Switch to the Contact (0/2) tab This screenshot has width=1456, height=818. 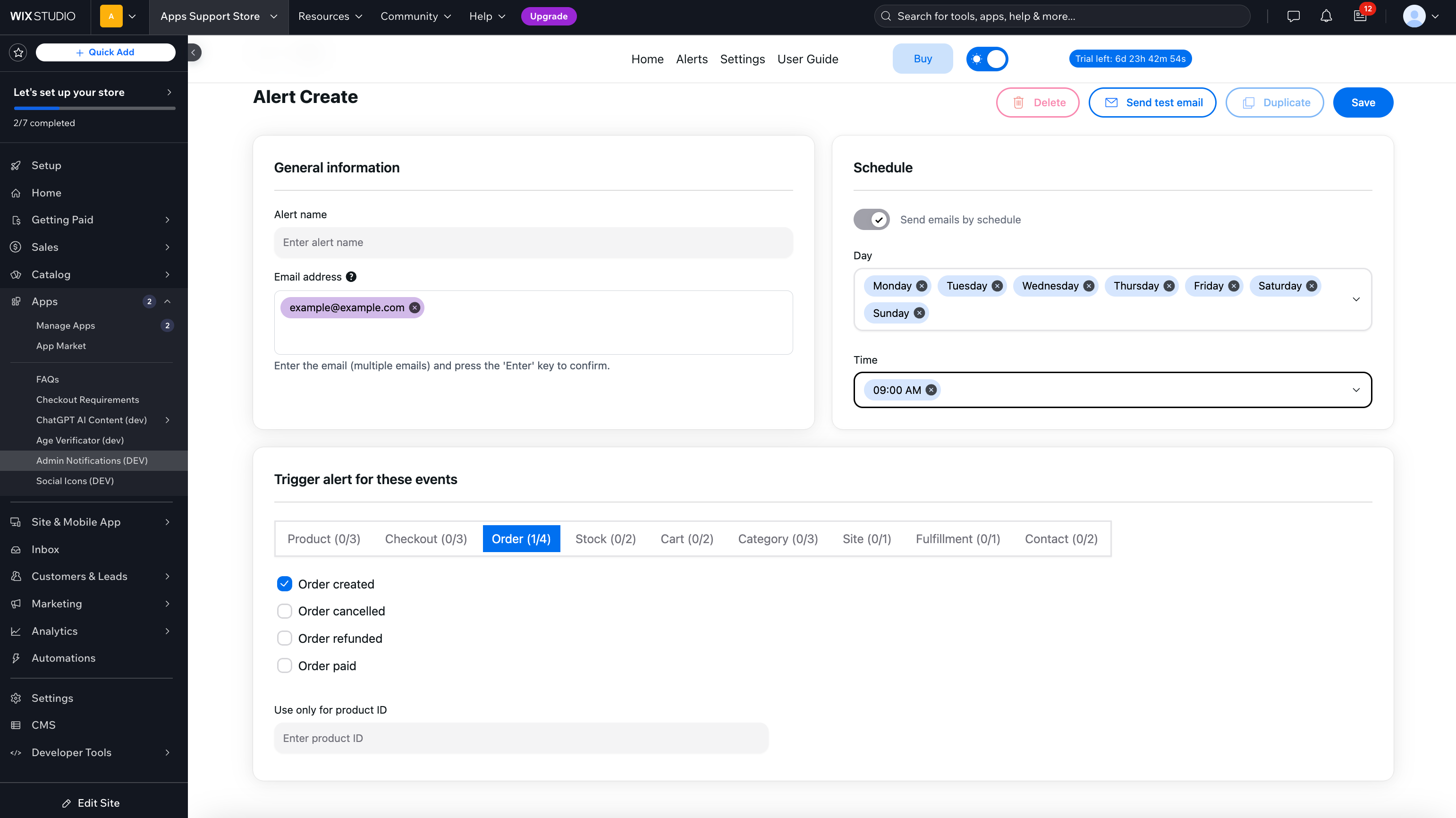click(1061, 539)
